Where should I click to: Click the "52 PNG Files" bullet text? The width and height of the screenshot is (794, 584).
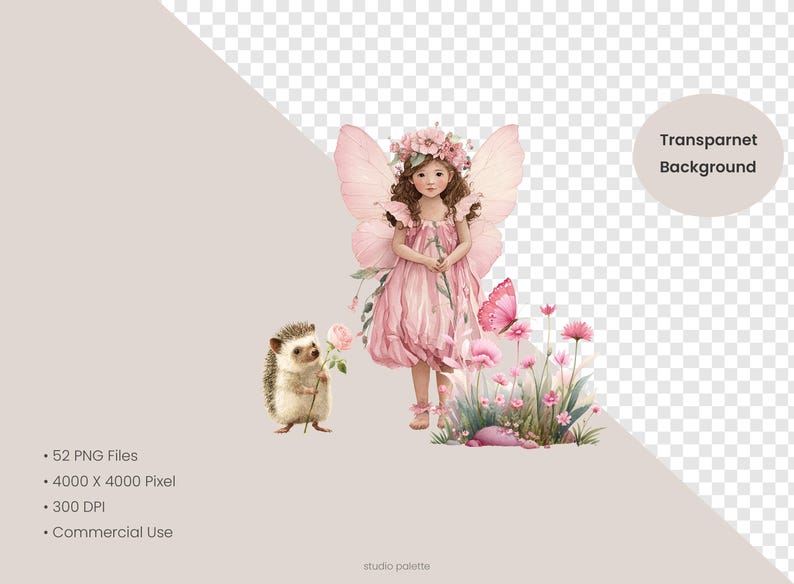[95, 456]
